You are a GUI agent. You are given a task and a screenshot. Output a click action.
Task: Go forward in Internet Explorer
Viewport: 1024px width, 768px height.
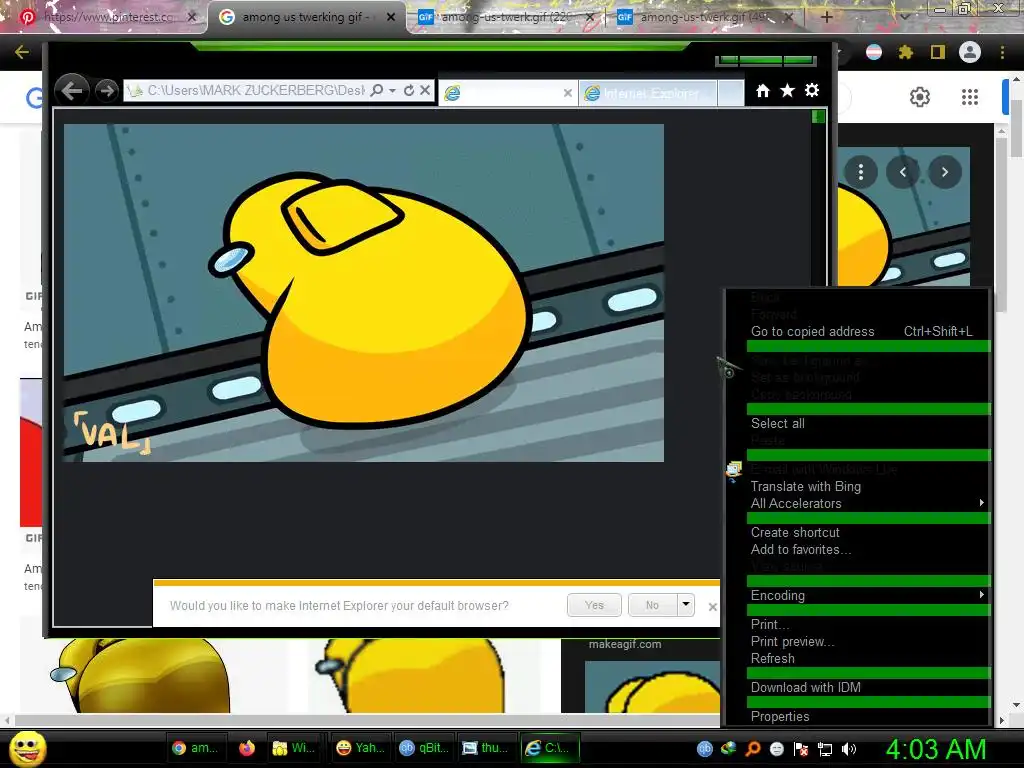(106, 91)
